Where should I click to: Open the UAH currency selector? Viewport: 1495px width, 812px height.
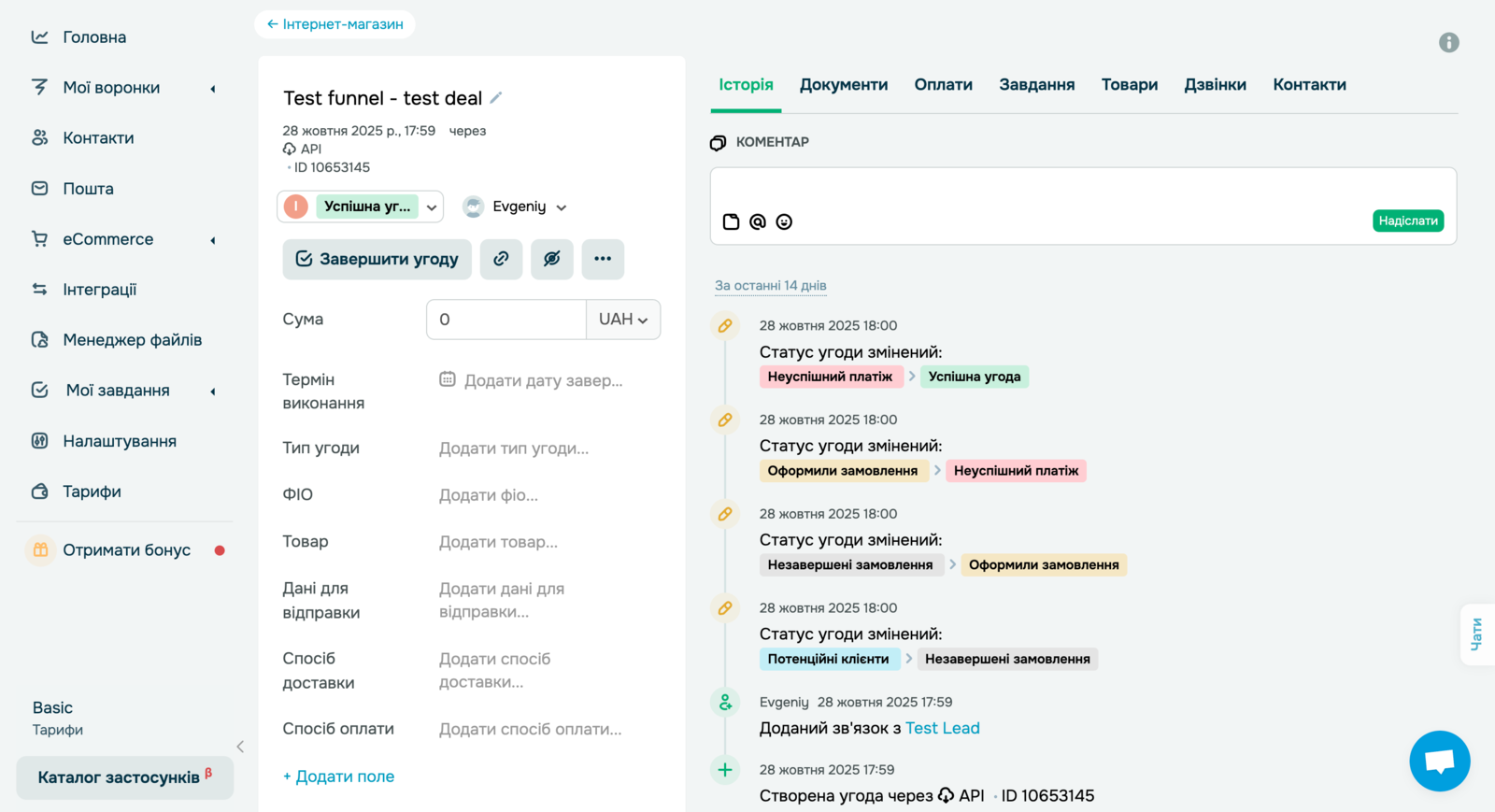click(x=622, y=320)
